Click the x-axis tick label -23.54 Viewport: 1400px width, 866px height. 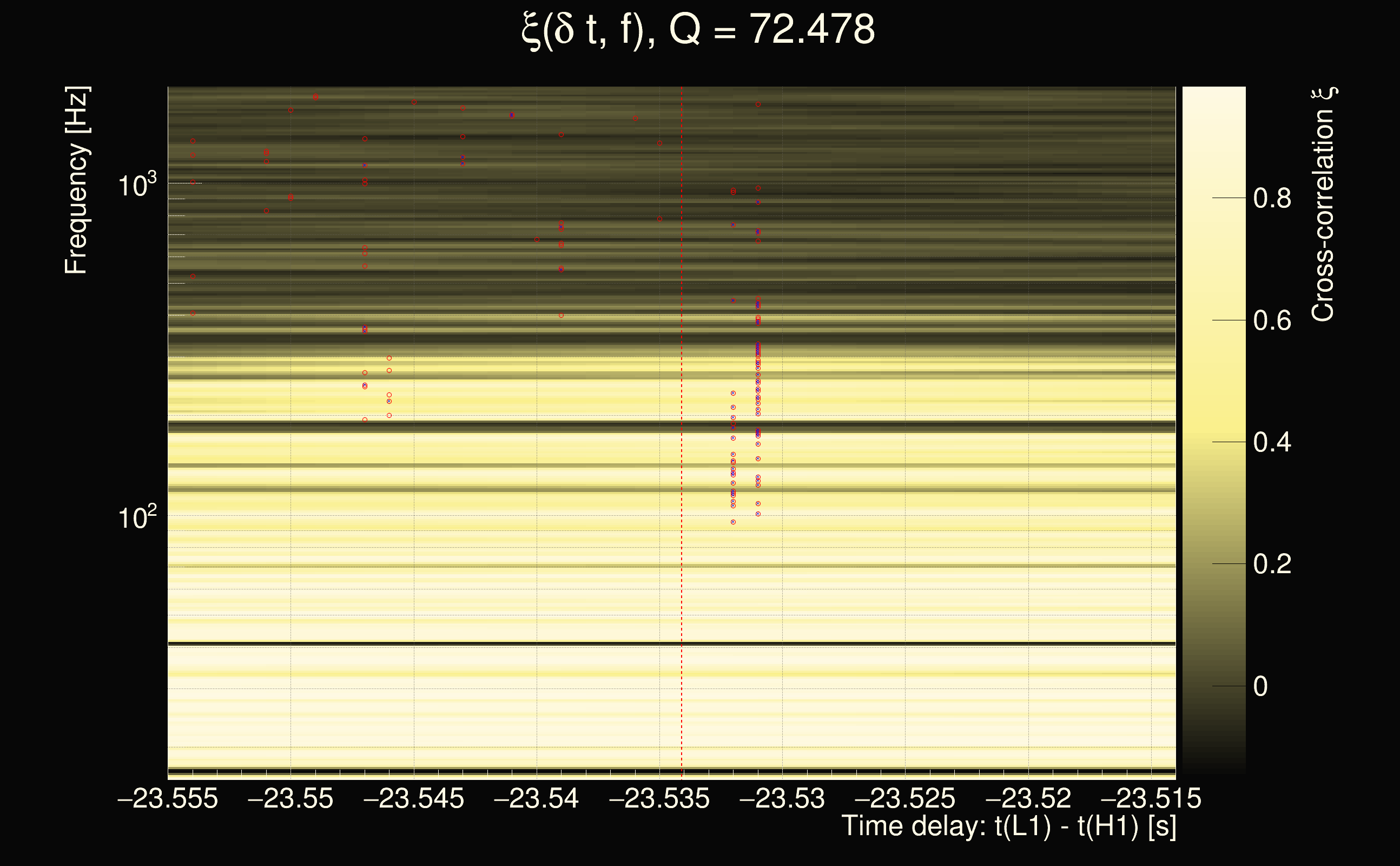click(x=536, y=799)
